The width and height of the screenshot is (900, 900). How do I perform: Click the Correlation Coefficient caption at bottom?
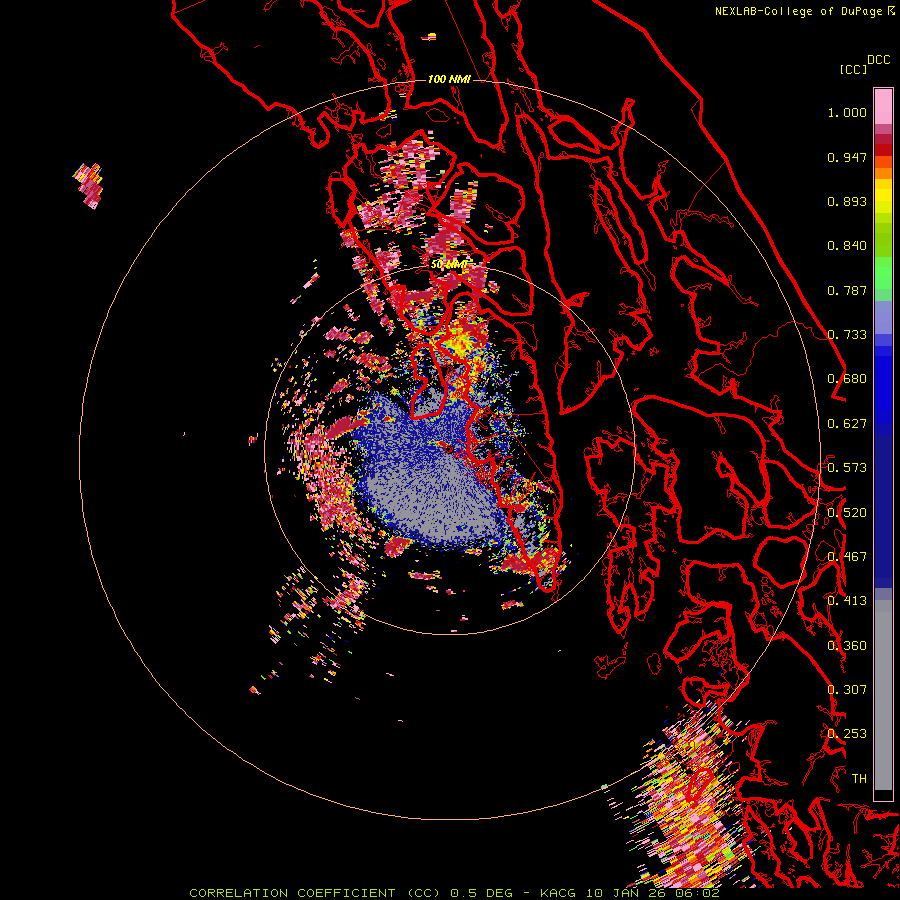[x=454, y=893]
